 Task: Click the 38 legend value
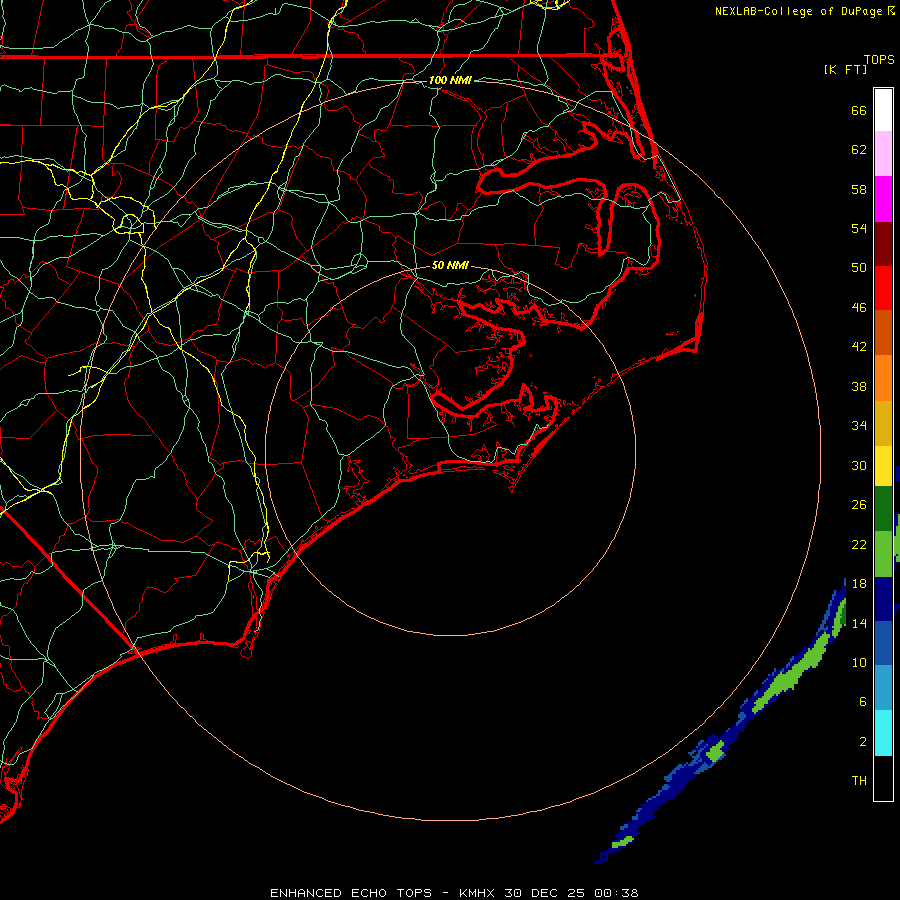pyautogui.click(x=859, y=386)
